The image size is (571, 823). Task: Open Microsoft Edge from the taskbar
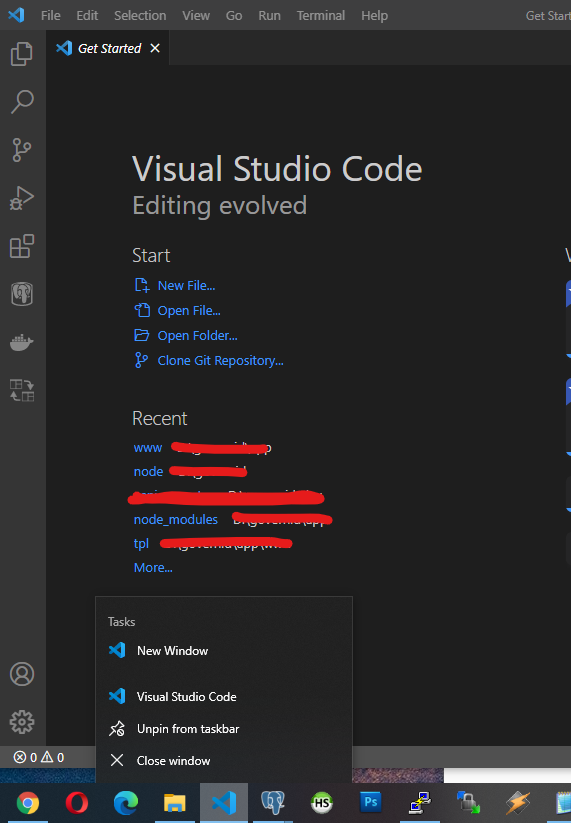coord(126,803)
